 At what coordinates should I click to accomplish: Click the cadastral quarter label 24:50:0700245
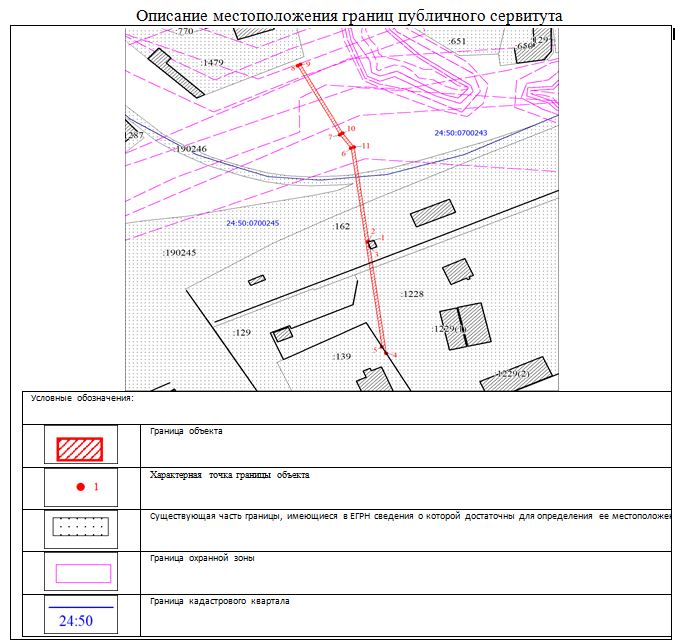click(x=252, y=223)
